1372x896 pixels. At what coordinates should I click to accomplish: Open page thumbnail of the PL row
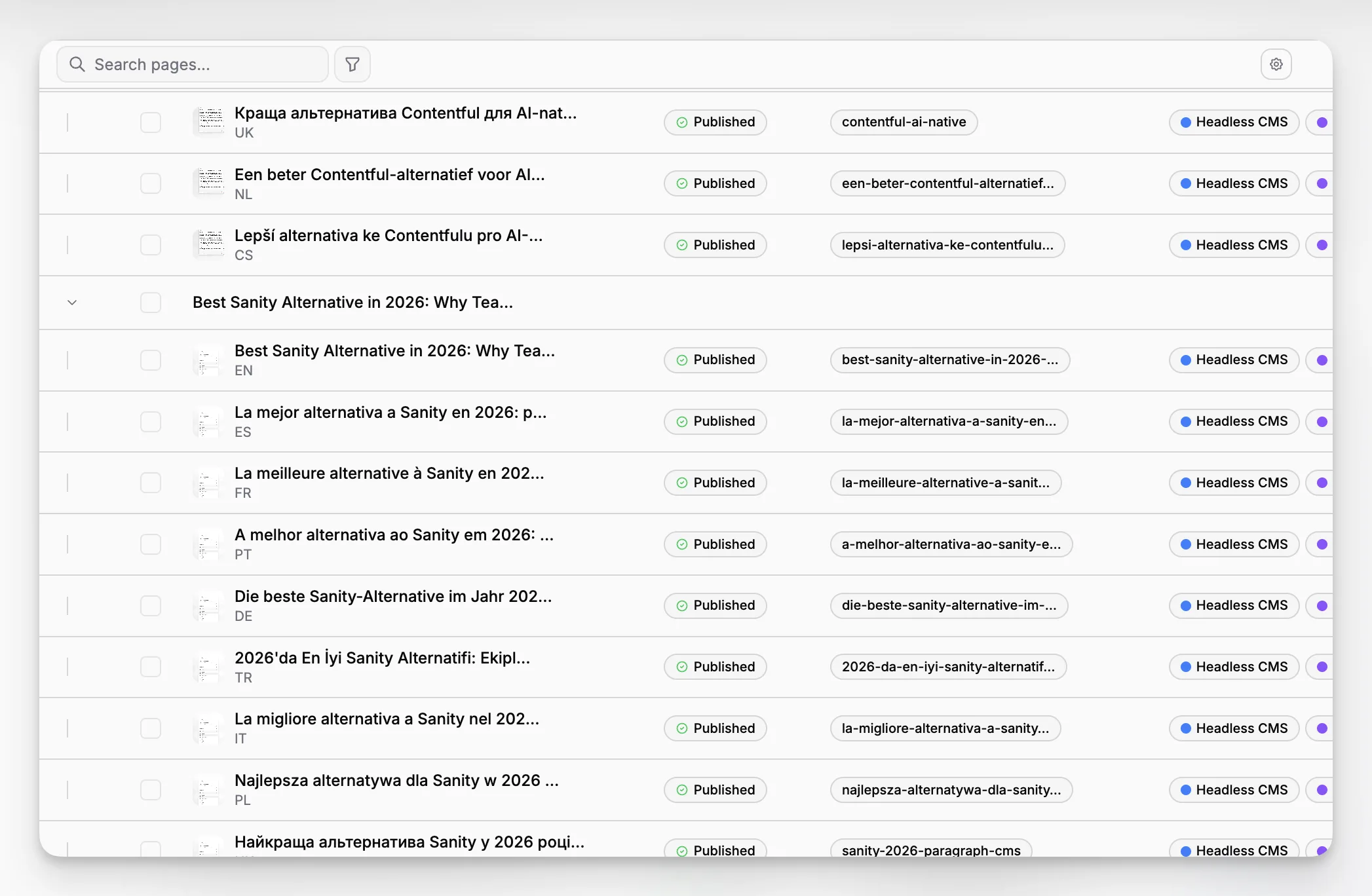pos(209,790)
